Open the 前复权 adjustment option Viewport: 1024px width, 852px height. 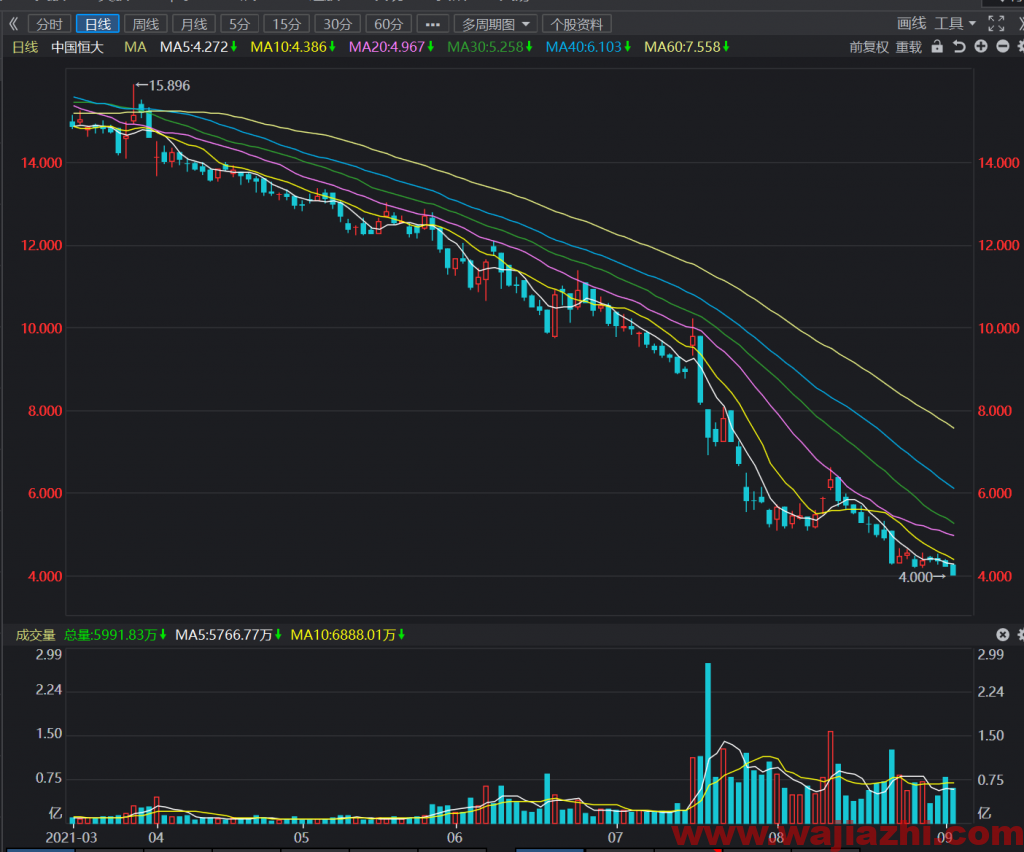click(869, 47)
